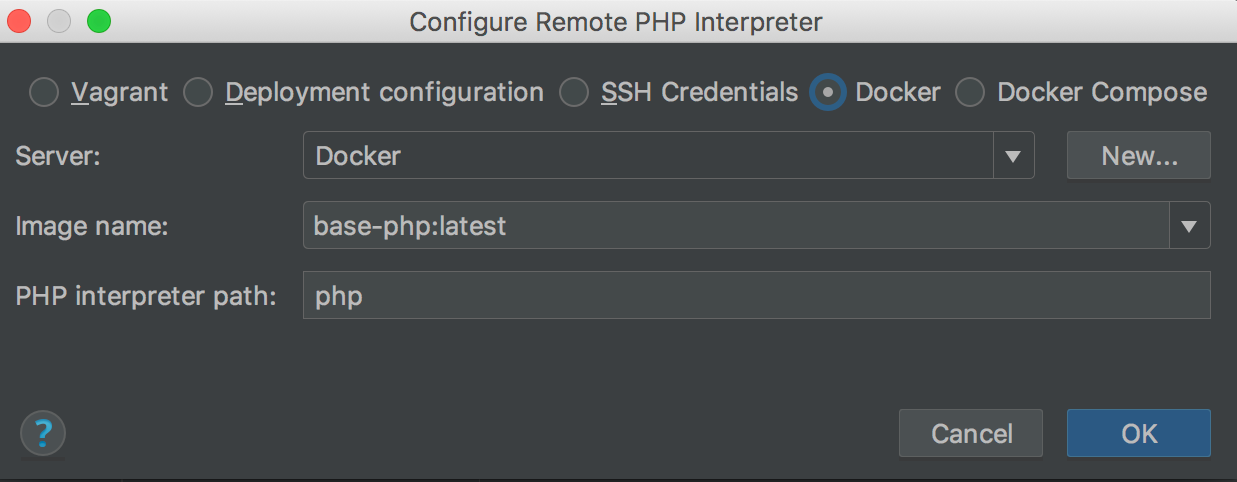Click the help question mark icon
Screen dimensions: 1237x482
pos(43,434)
